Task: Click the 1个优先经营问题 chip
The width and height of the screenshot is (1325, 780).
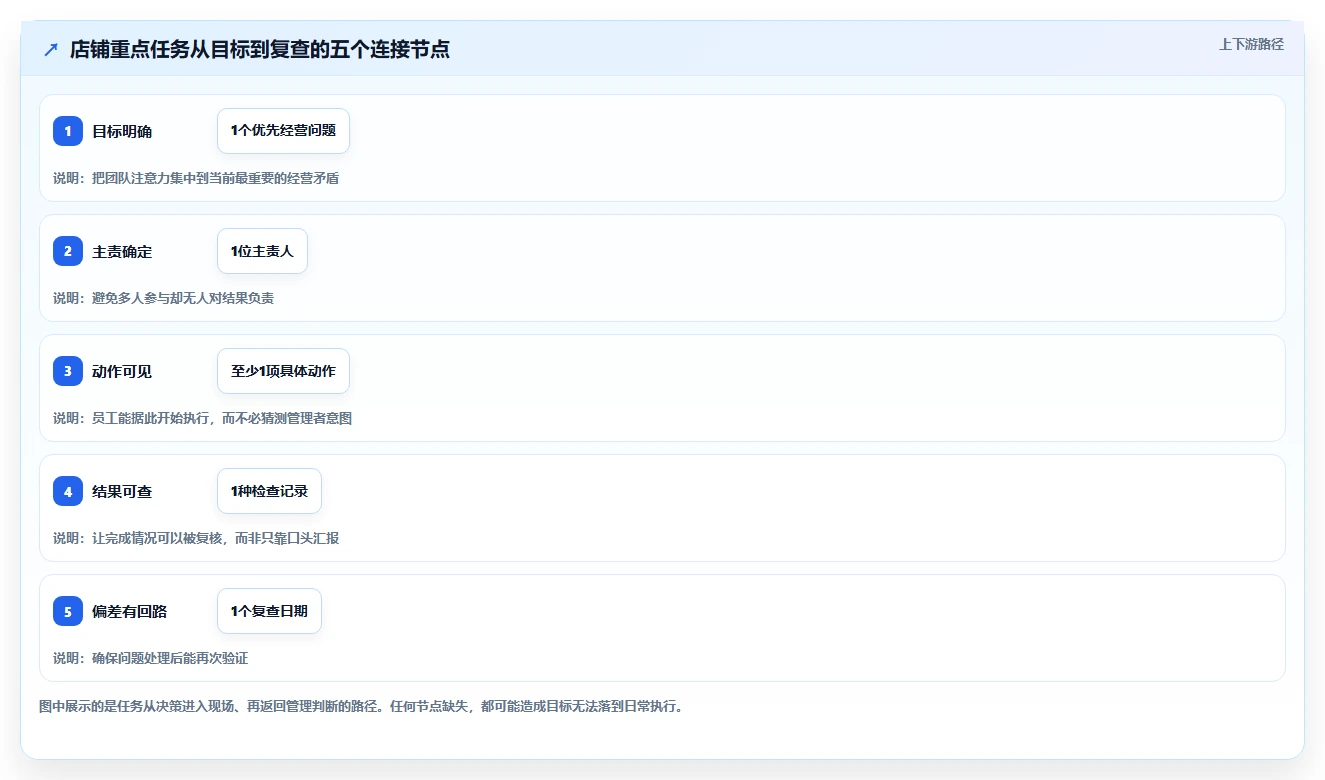Action: [283, 131]
